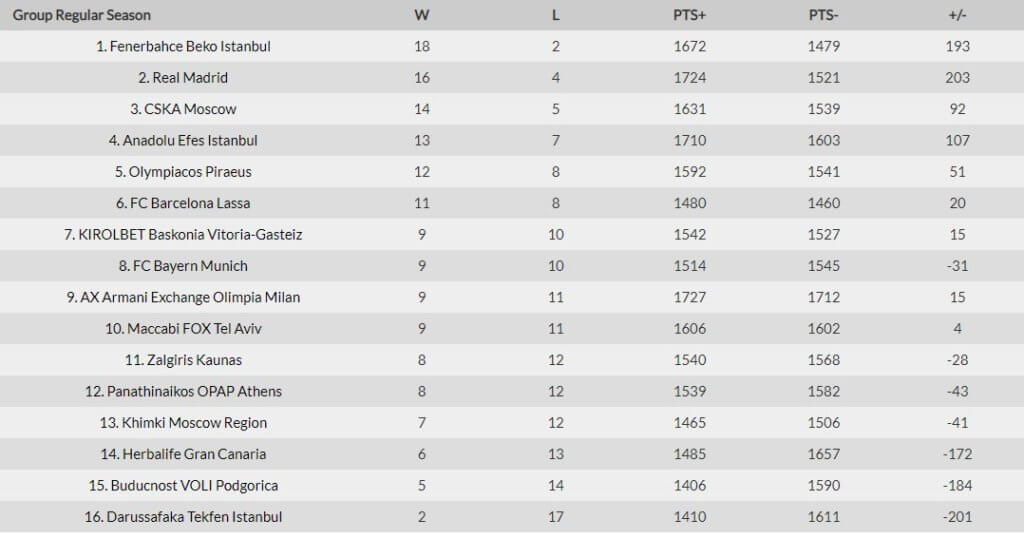The image size is (1024, 539).
Task: Click the PTS- column header
Action: tap(824, 15)
